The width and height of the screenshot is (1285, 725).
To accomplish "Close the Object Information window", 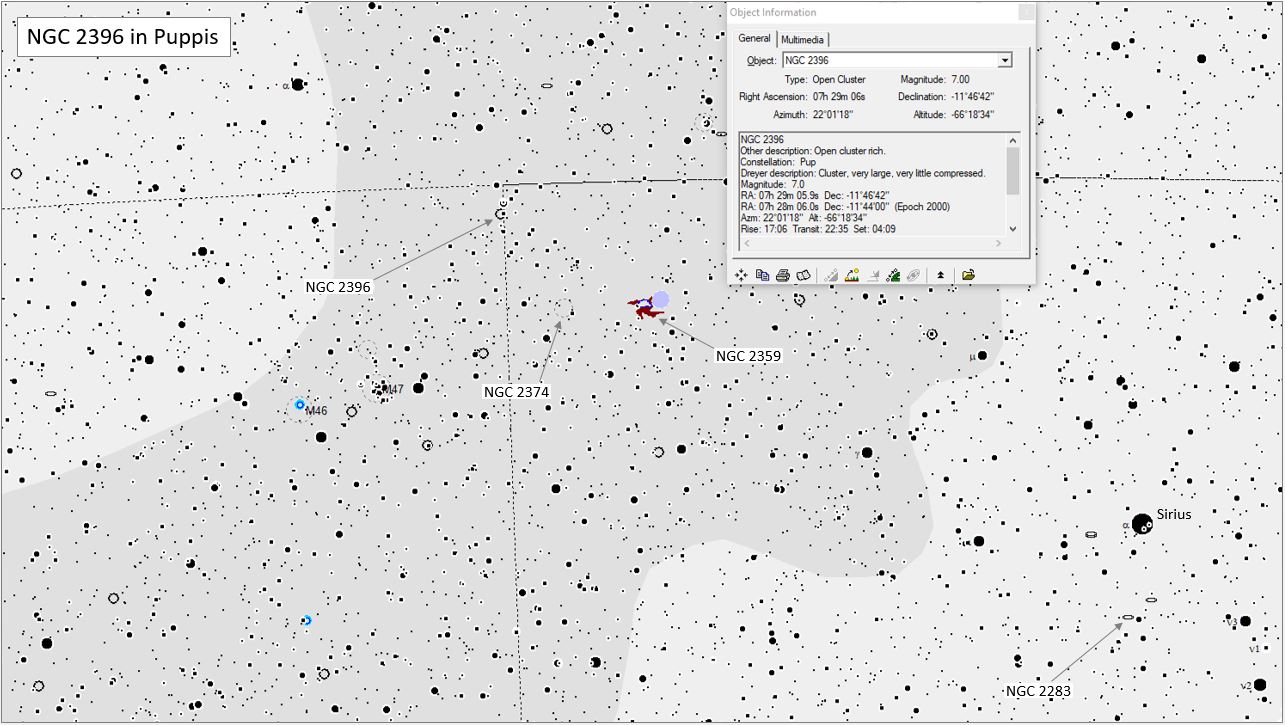I will coord(1024,13).
